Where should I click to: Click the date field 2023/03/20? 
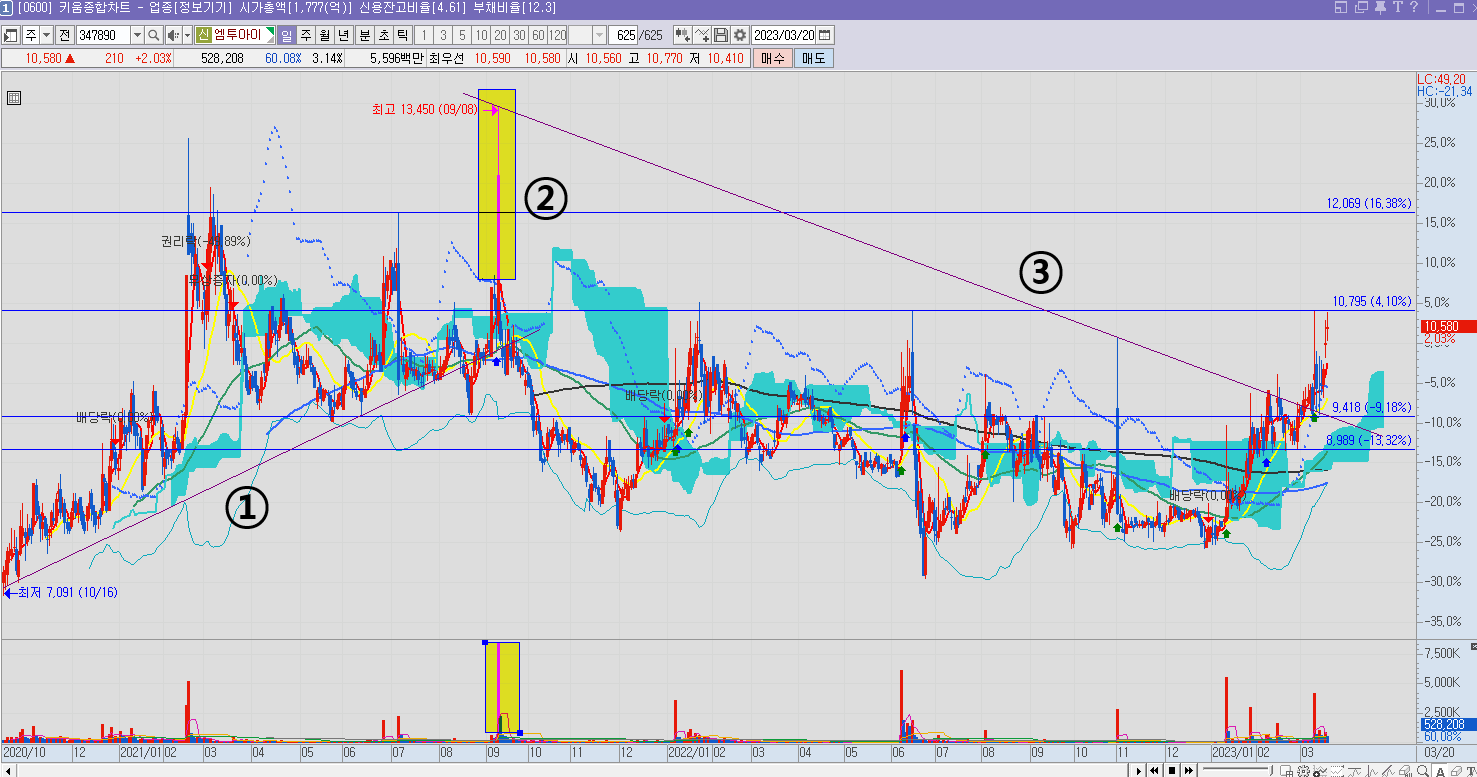tap(784, 35)
